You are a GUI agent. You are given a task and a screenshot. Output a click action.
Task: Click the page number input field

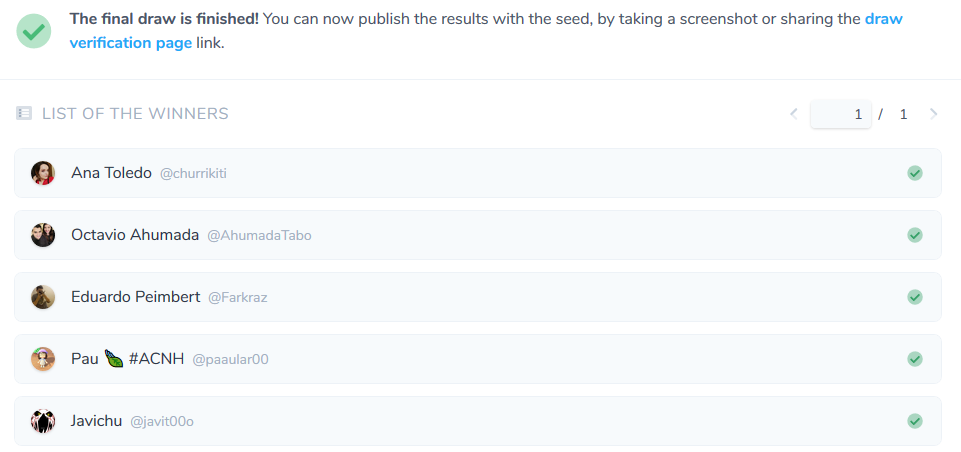(x=841, y=114)
